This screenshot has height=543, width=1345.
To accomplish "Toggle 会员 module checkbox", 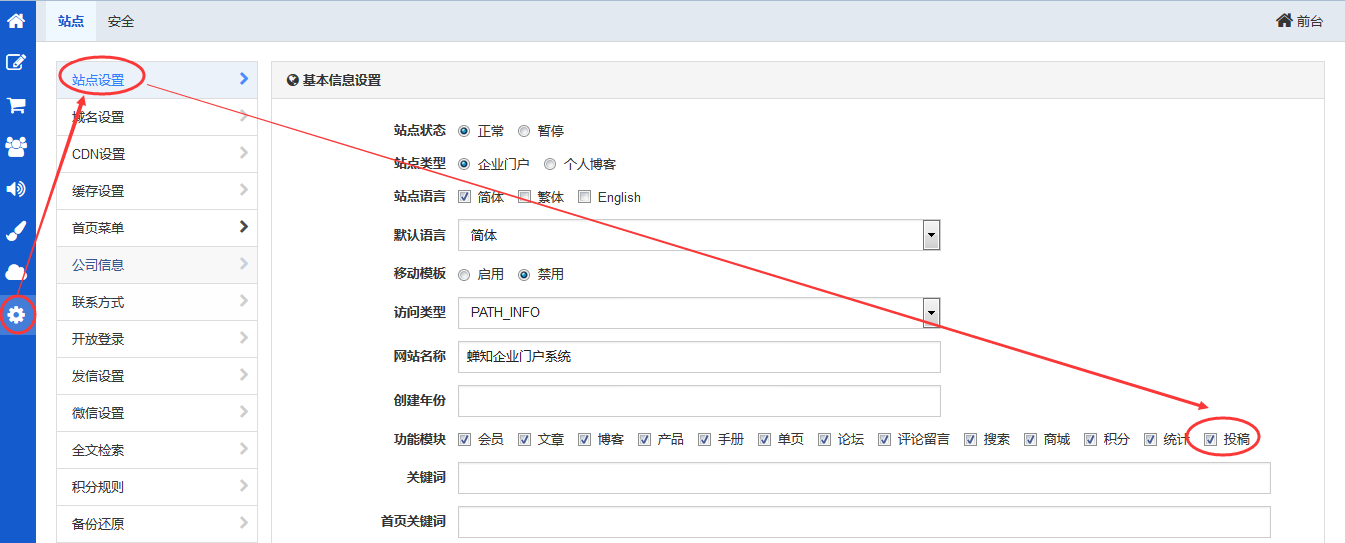I will (464, 439).
